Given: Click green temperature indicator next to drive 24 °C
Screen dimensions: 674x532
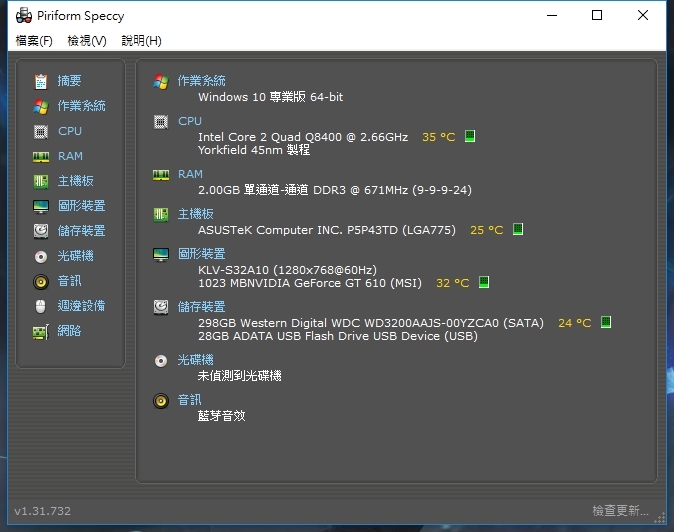Looking at the screenshot, I should coord(606,322).
